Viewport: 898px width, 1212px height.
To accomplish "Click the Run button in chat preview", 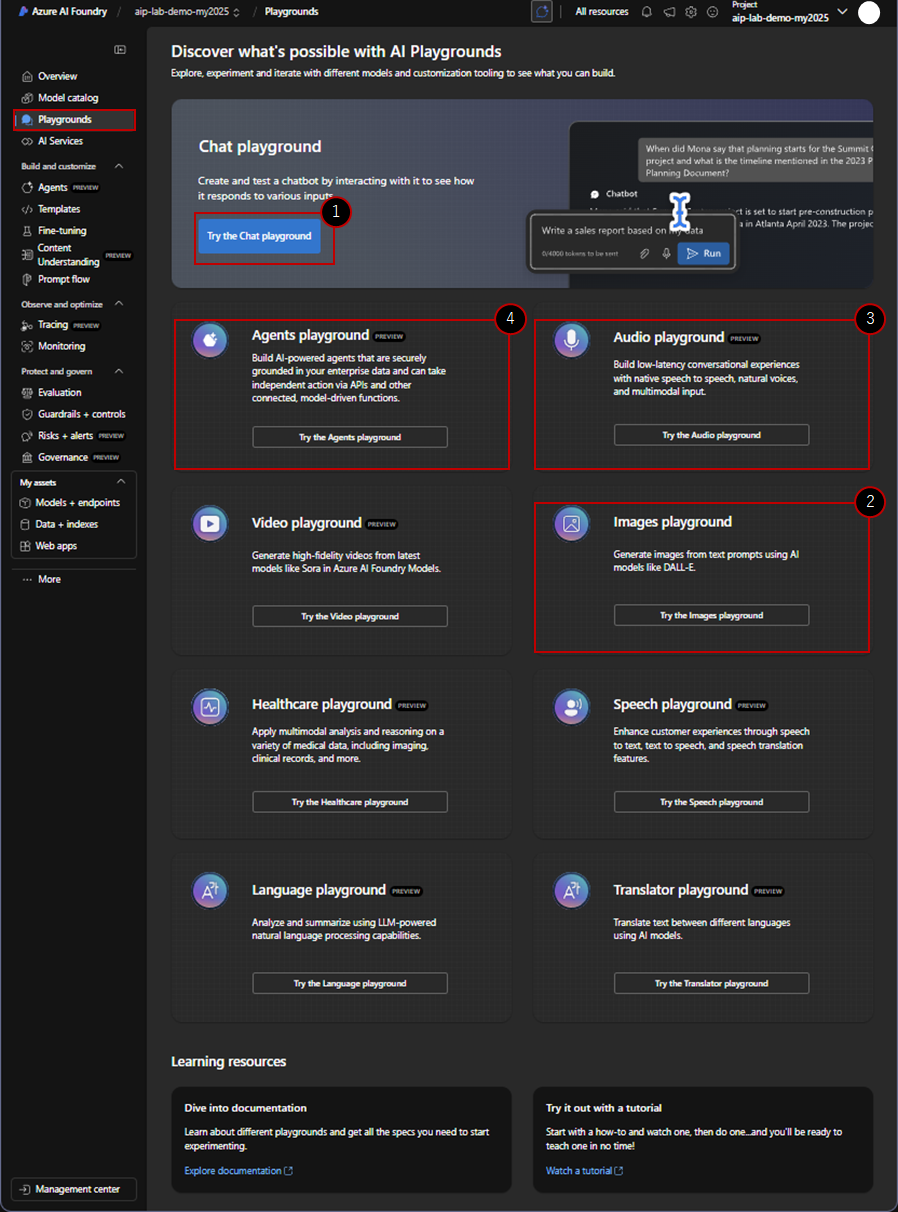I will pyautogui.click(x=703, y=254).
